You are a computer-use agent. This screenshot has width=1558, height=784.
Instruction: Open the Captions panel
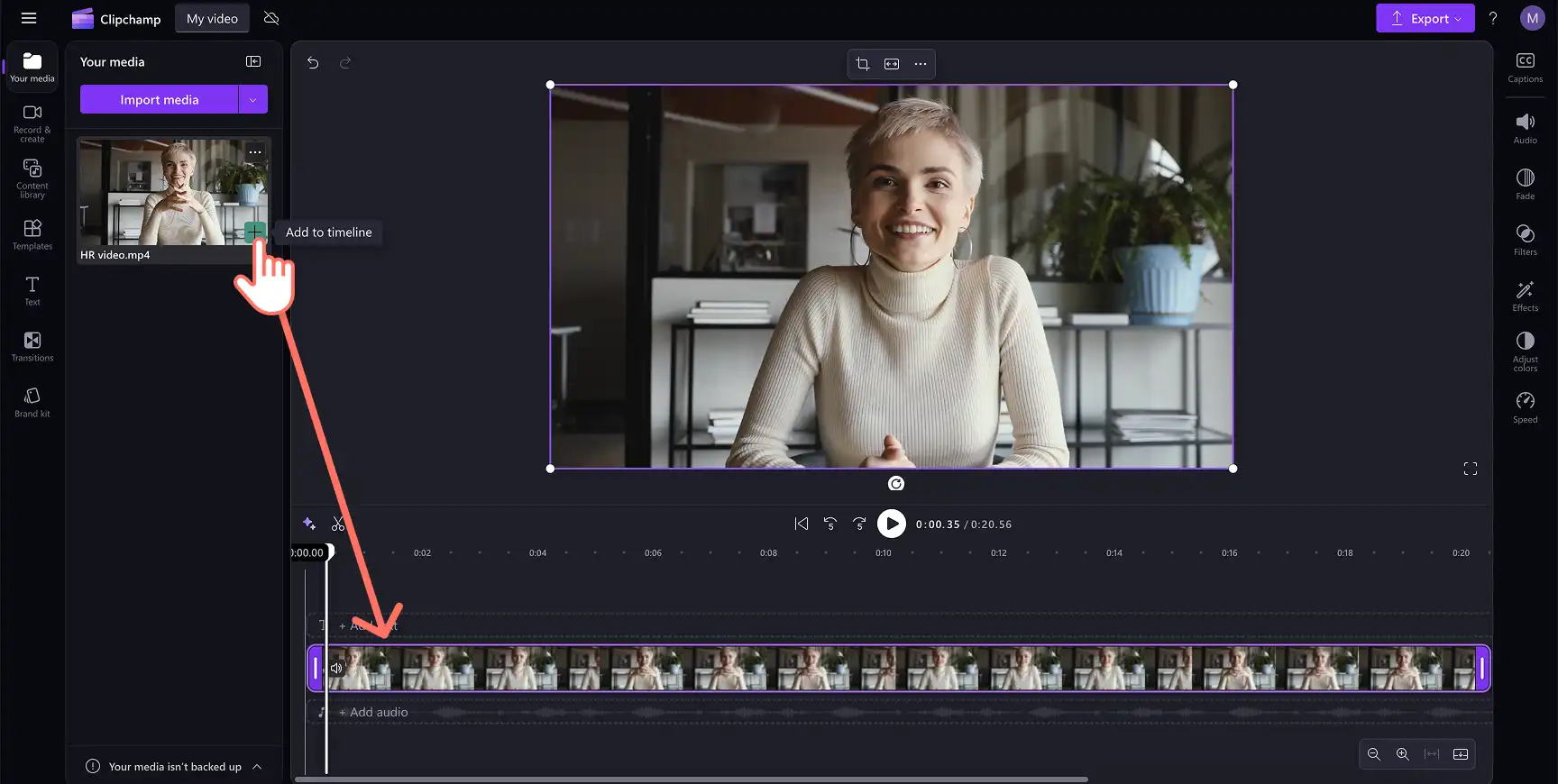coord(1526,68)
